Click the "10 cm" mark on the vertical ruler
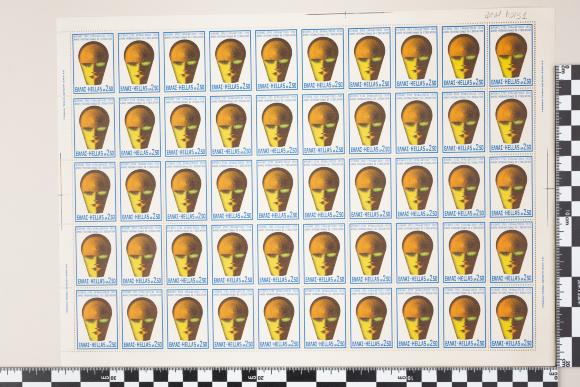The width and height of the screenshot is (580, 387). 567,218
